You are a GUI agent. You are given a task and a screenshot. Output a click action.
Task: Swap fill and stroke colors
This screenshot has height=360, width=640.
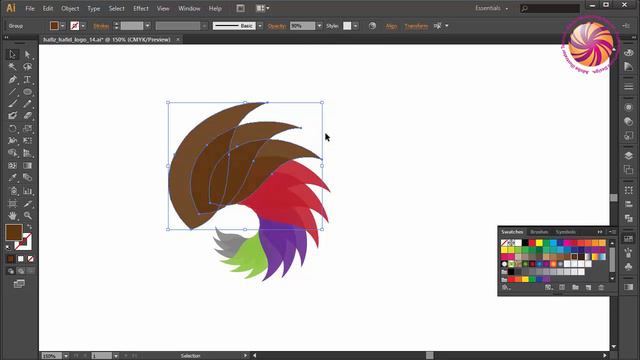pyautogui.click(x=29, y=227)
